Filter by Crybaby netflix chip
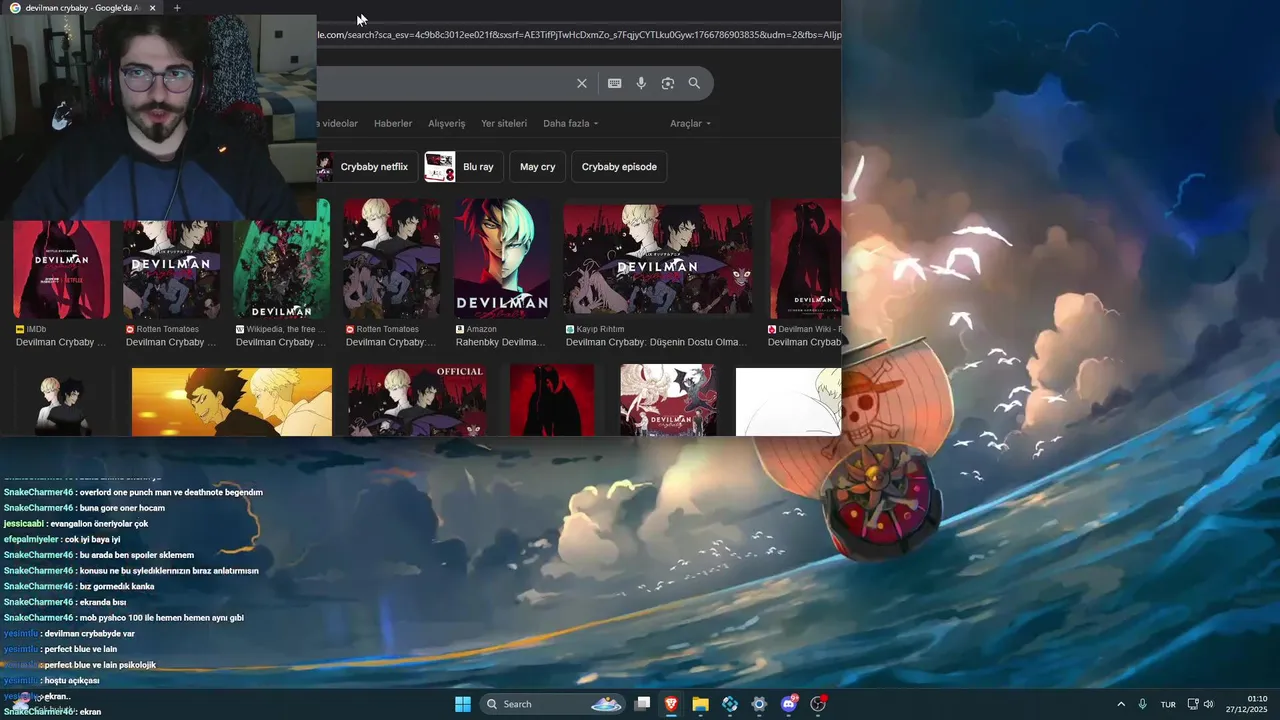Screen dimensions: 1280x720 pos(366,167)
